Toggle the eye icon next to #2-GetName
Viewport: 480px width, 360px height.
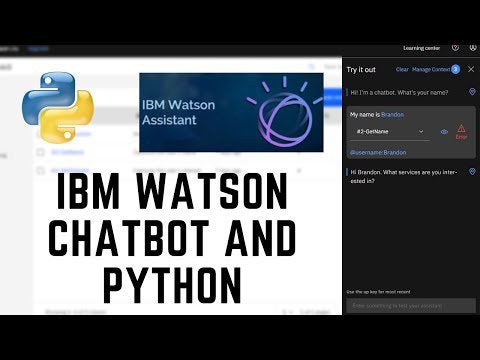tap(444, 132)
